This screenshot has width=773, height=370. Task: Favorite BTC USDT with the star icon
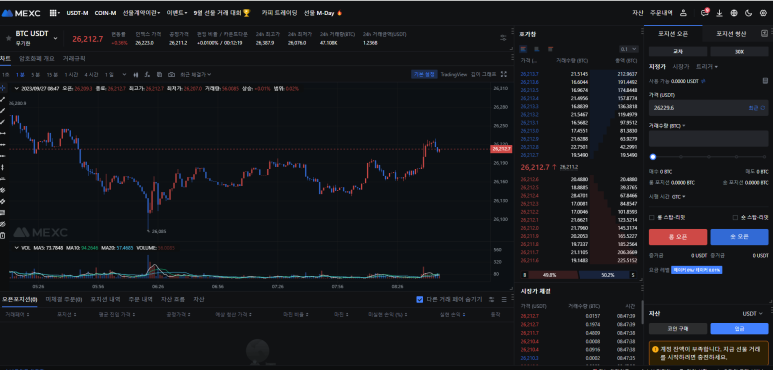click(8, 38)
